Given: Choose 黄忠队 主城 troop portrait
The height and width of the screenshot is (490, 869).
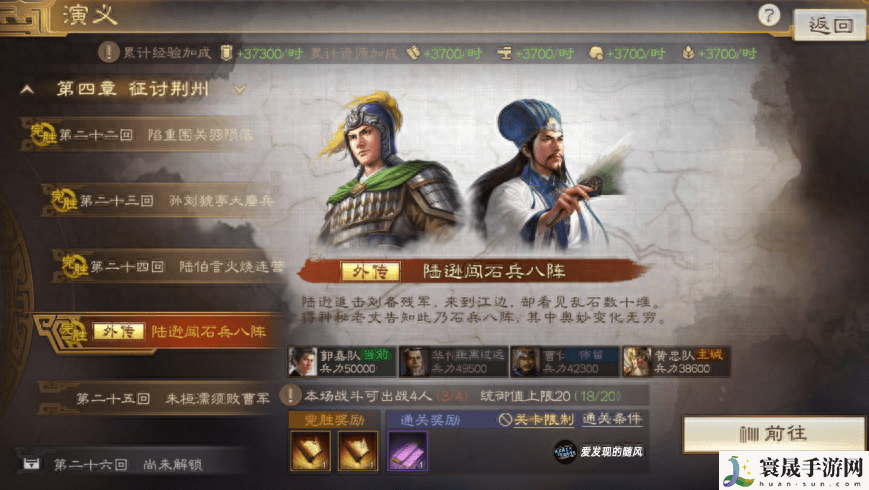Looking at the screenshot, I should [637, 361].
